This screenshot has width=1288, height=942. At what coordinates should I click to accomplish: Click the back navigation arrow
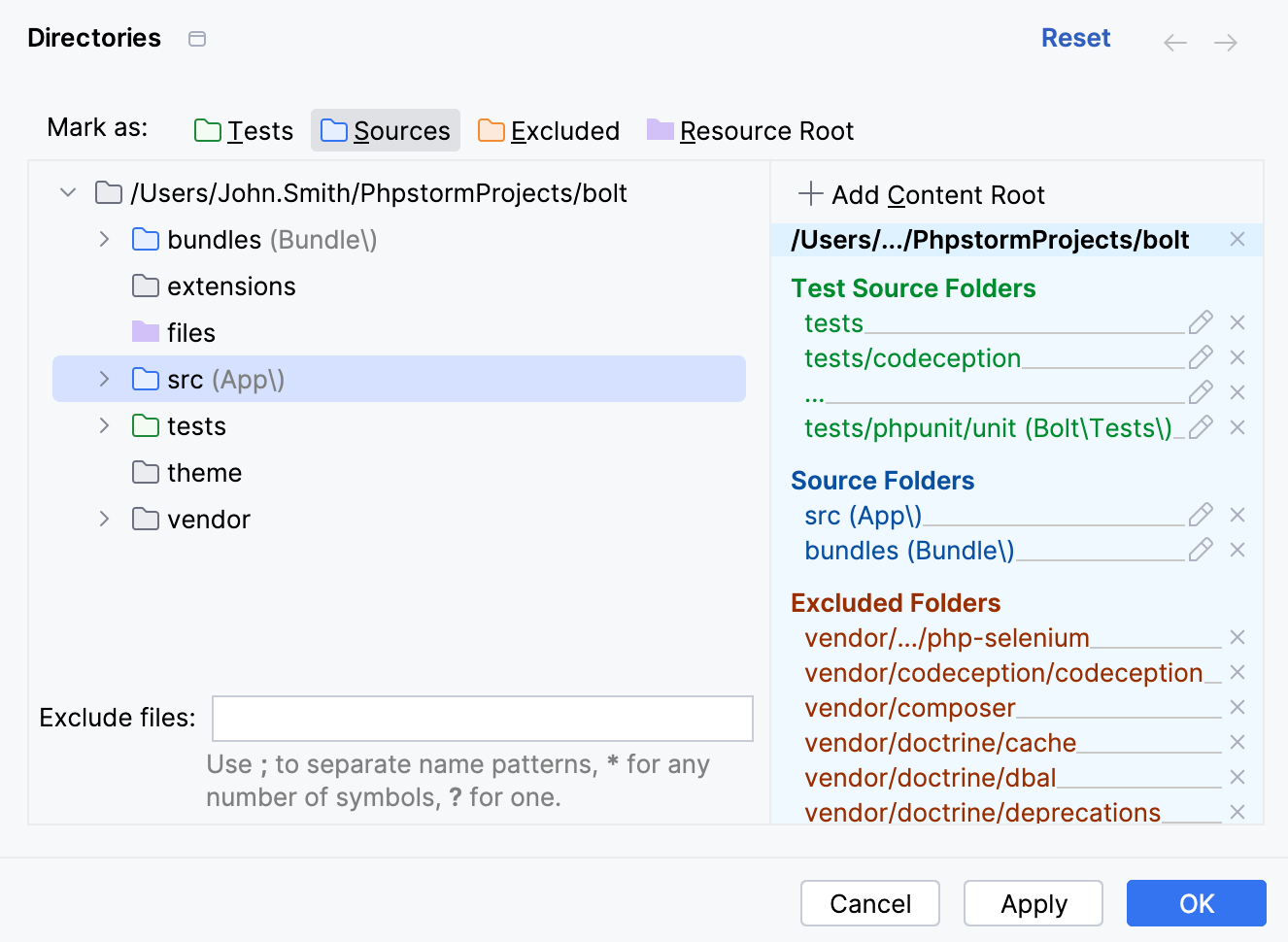click(1175, 43)
